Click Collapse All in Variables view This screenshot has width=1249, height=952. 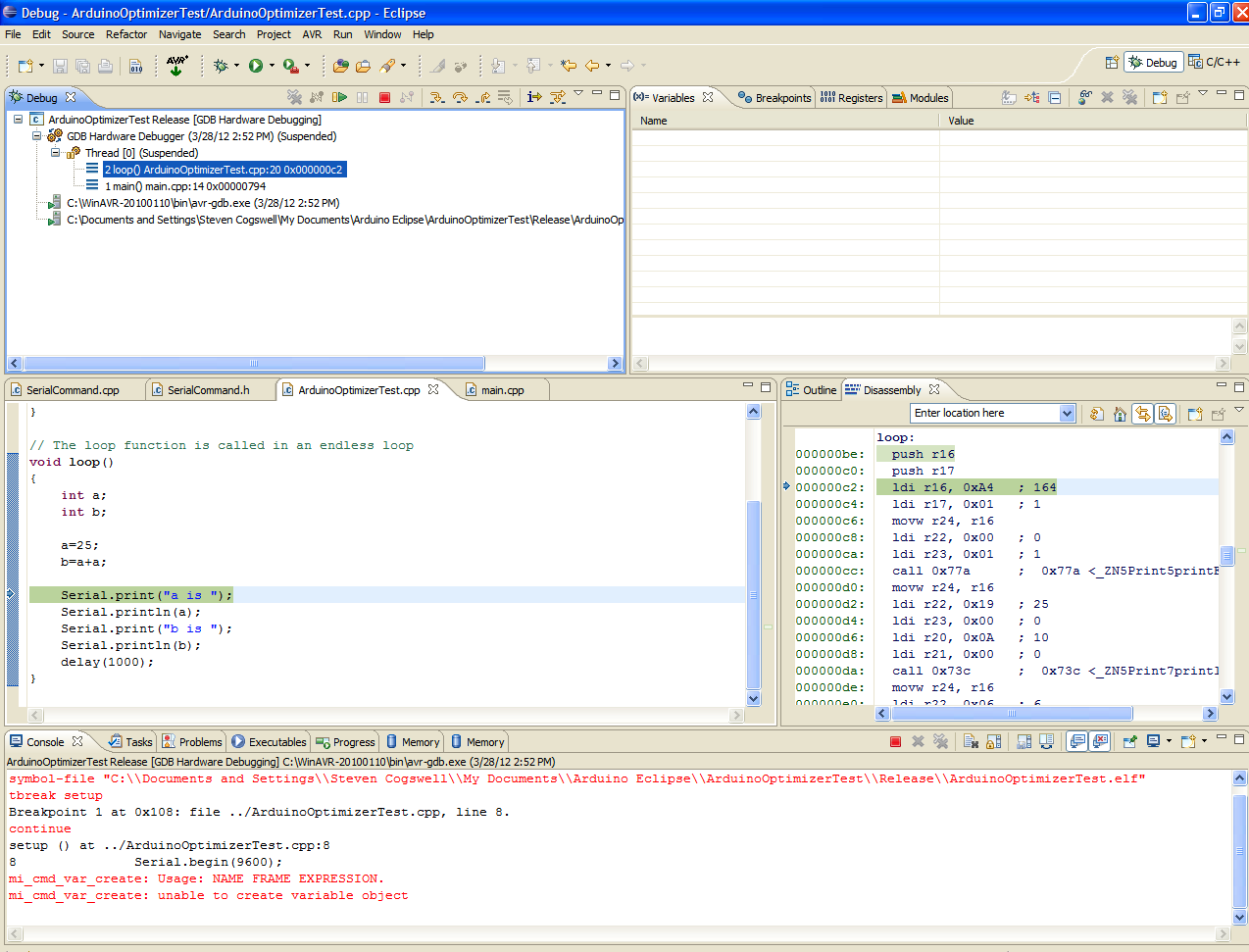(x=1054, y=97)
